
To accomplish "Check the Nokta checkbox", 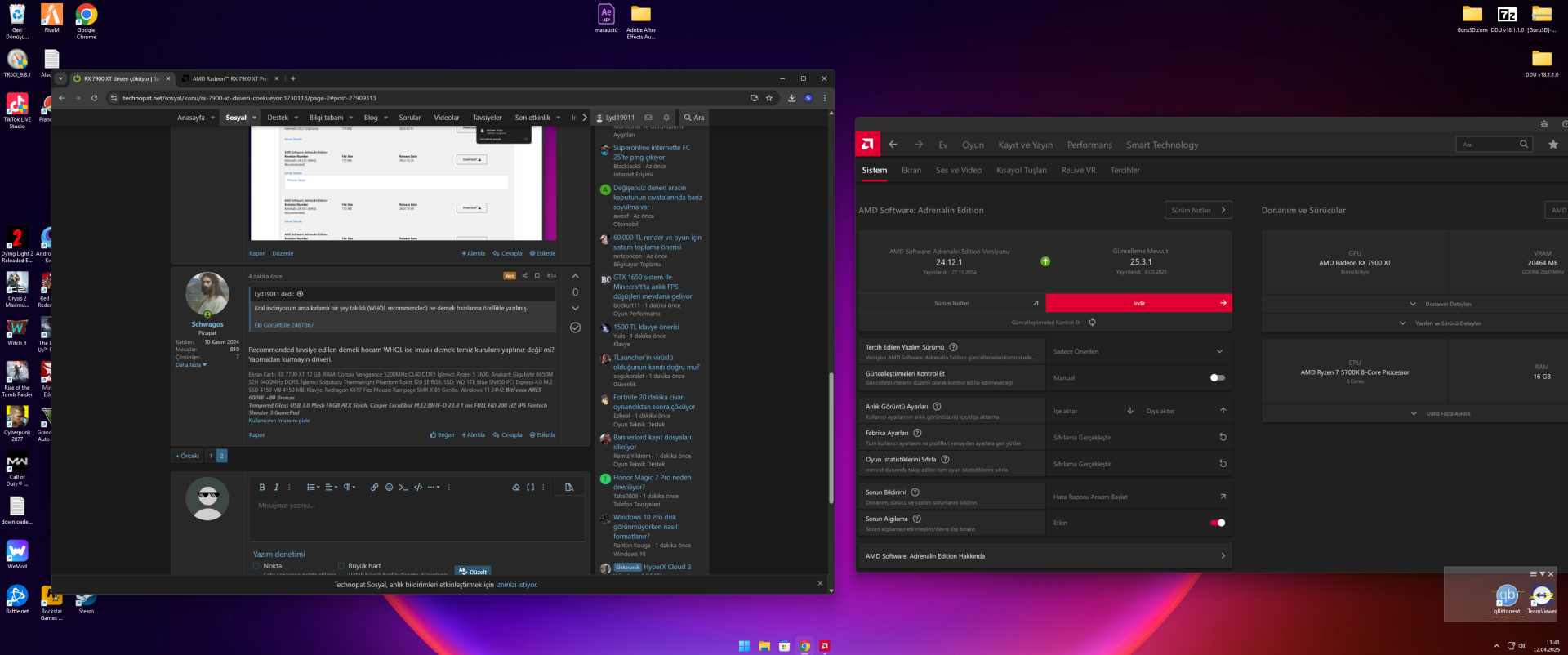I will tap(256, 566).
